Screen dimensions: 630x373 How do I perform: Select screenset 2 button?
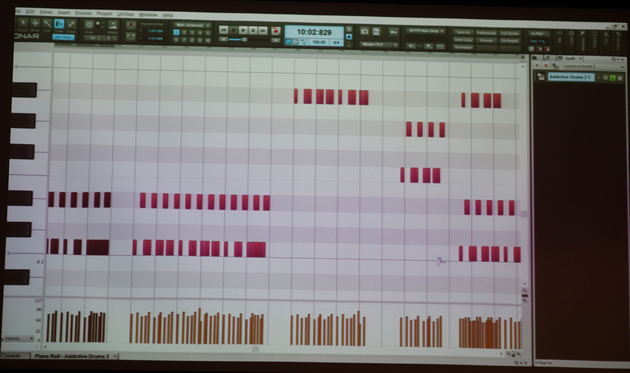pos(184,33)
